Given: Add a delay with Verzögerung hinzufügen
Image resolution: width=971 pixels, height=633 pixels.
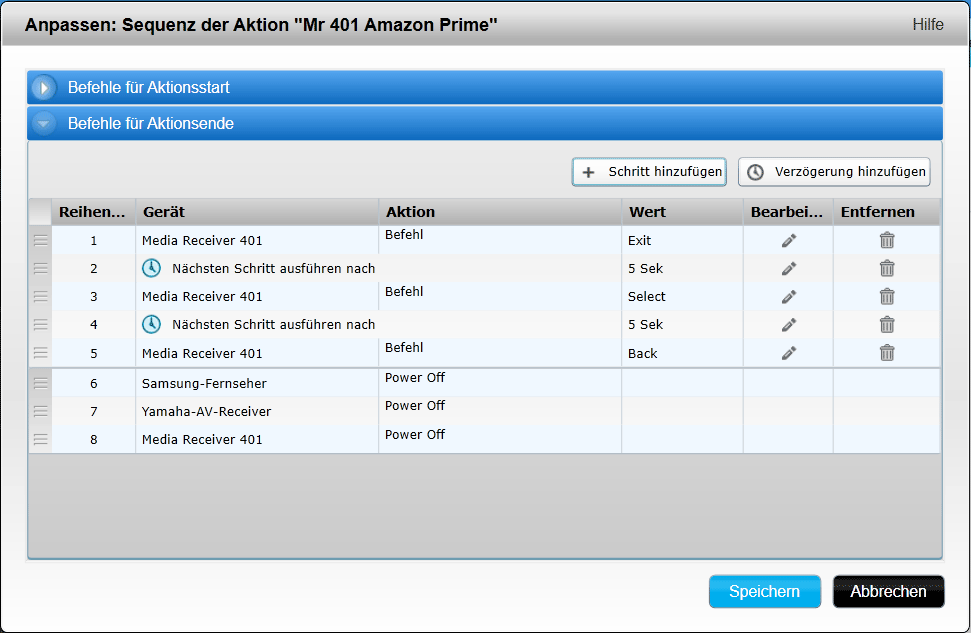Looking at the screenshot, I should point(834,172).
